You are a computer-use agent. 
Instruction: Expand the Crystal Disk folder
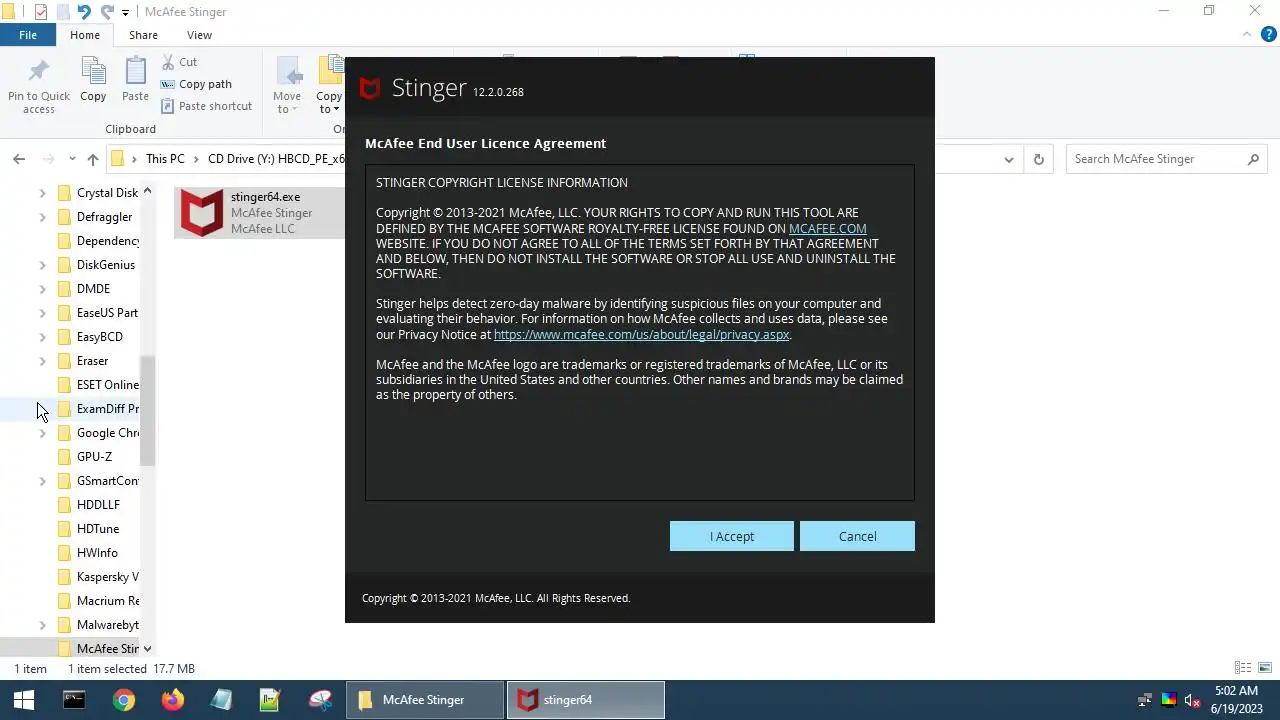pyautogui.click(x=42, y=193)
